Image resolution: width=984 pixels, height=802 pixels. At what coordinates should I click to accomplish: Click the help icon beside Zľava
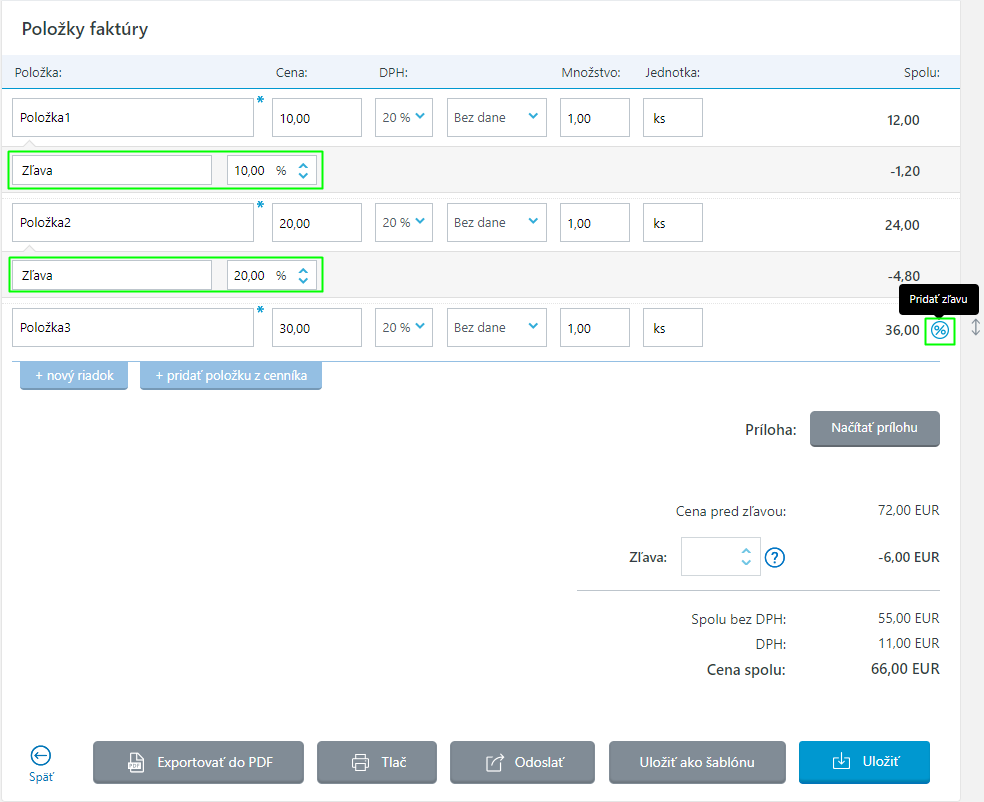[x=775, y=558]
